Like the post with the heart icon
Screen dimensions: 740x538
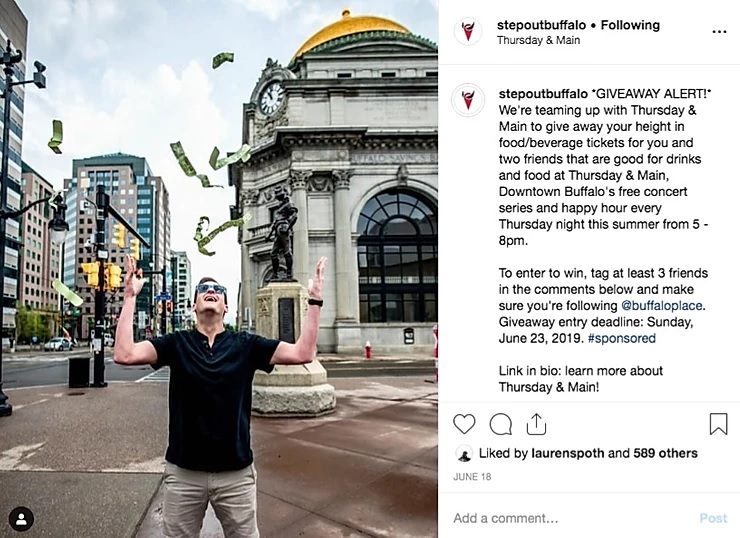tap(464, 424)
